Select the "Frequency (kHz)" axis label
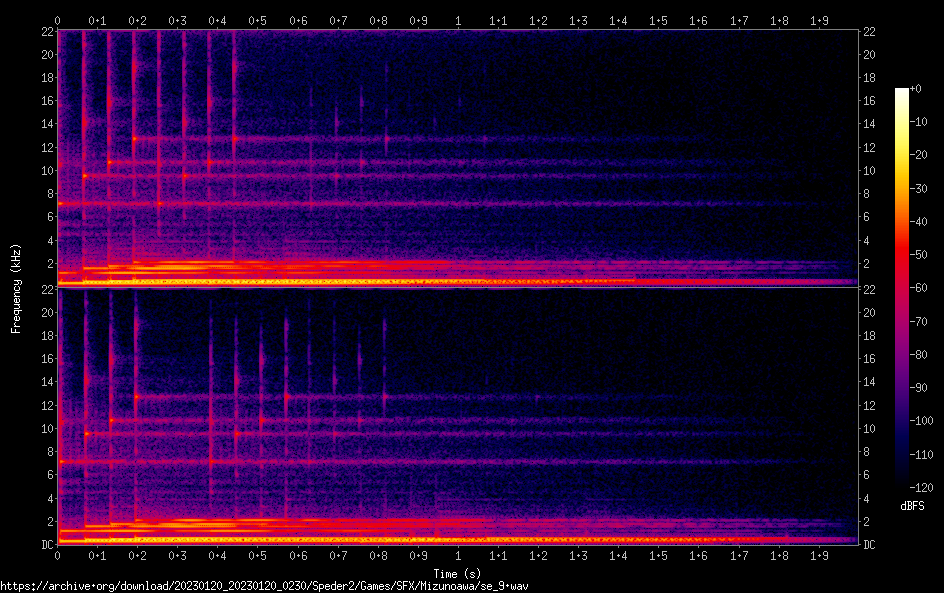The image size is (944, 593). [16, 288]
